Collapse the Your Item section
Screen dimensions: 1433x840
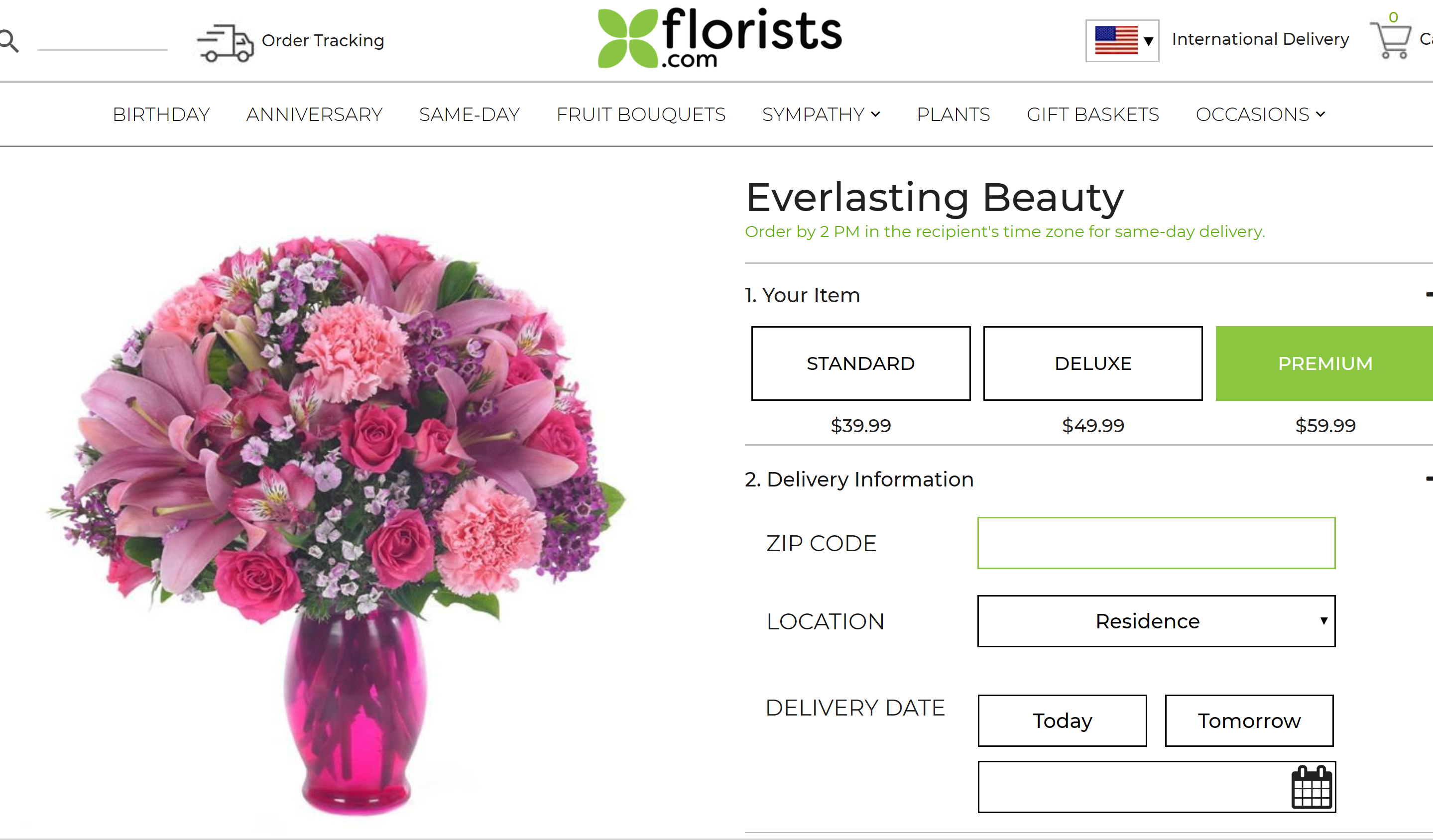click(1428, 295)
